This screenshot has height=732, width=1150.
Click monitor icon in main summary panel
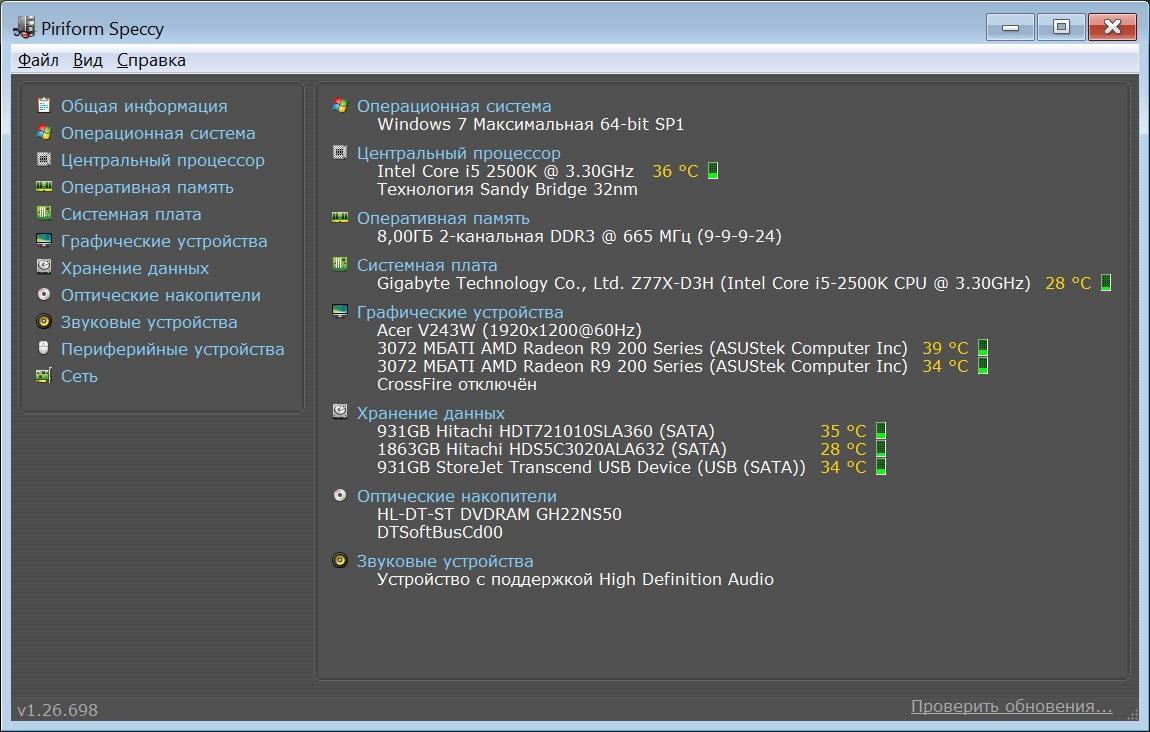tap(340, 311)
